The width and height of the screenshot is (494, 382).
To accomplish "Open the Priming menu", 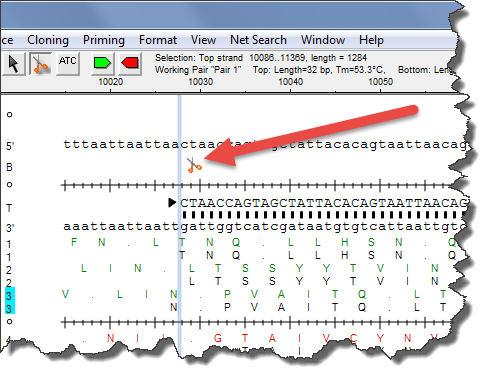I will (104, 40).
